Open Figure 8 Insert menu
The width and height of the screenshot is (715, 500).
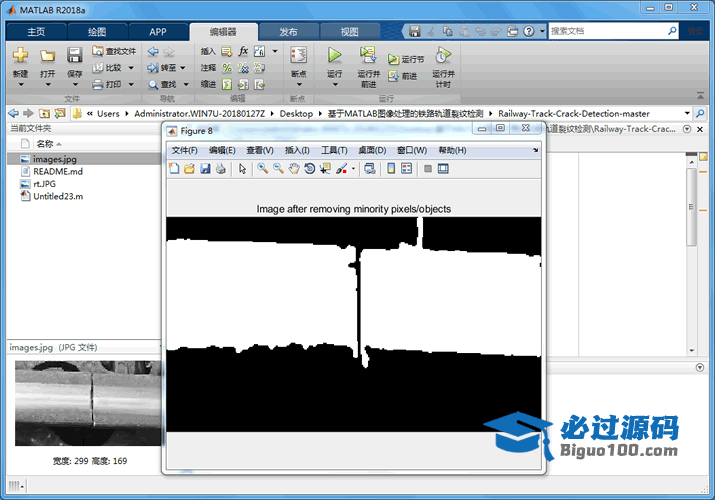pos(297,150)
